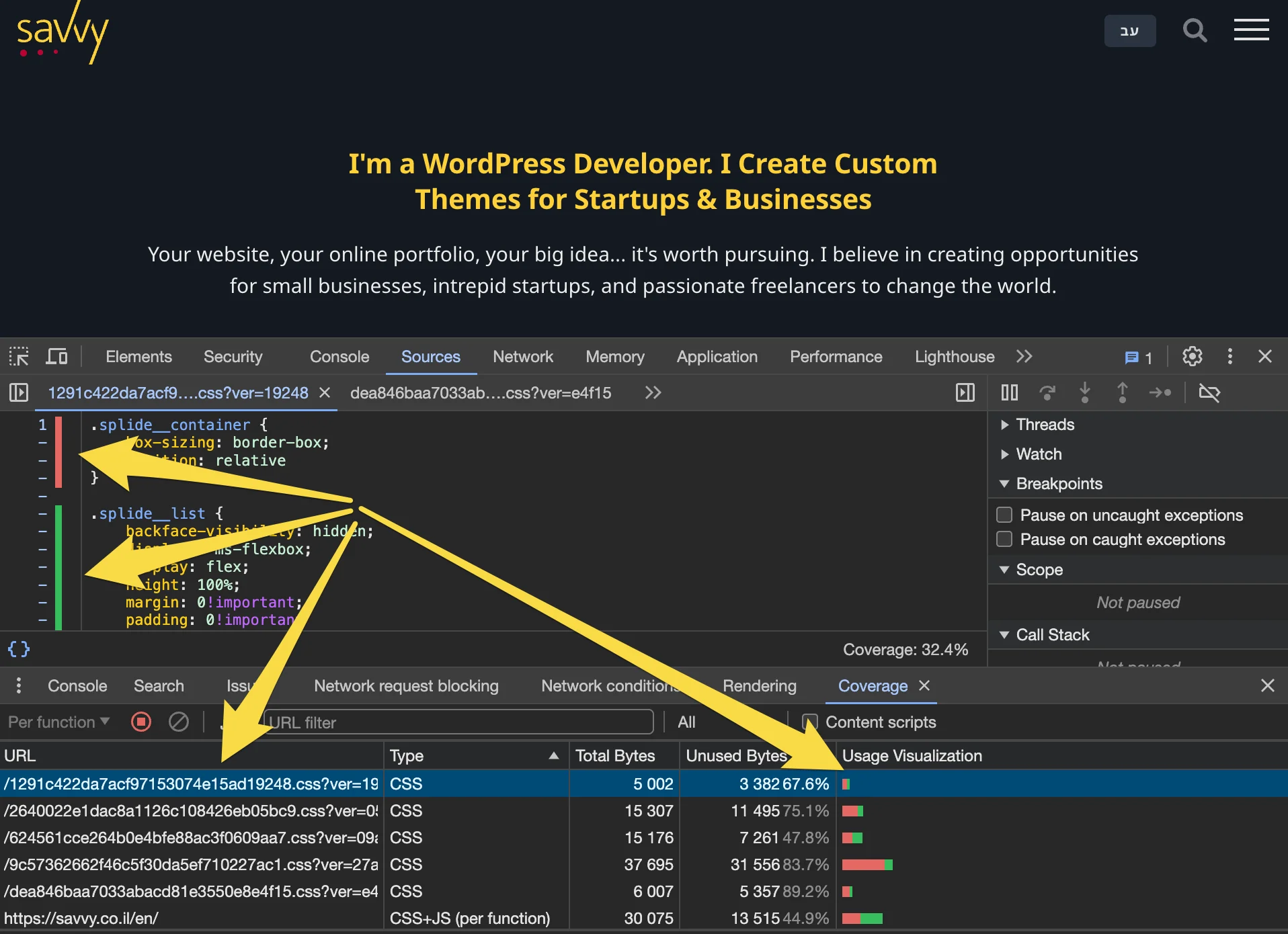Toggle the device toolbar icon
Viewport: 1288px width, 934px height.
coord(56,356)
